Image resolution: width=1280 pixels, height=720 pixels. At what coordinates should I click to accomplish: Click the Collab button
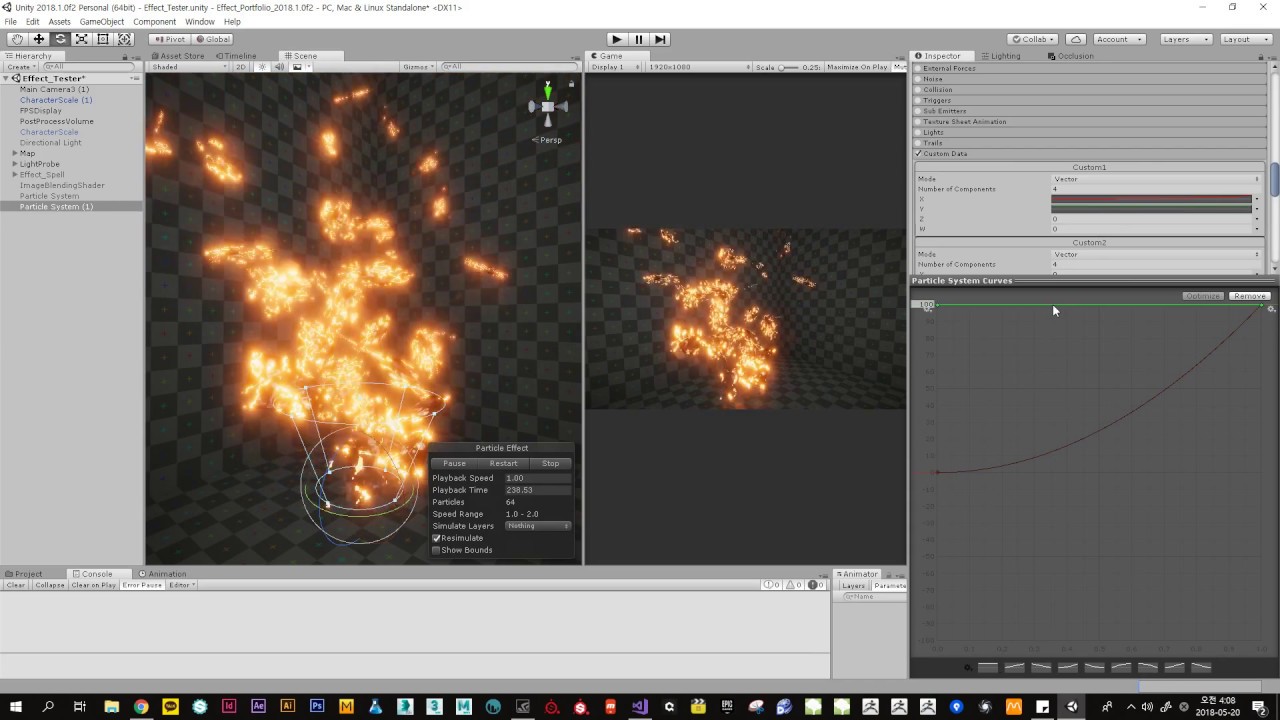coord(1034,39)
